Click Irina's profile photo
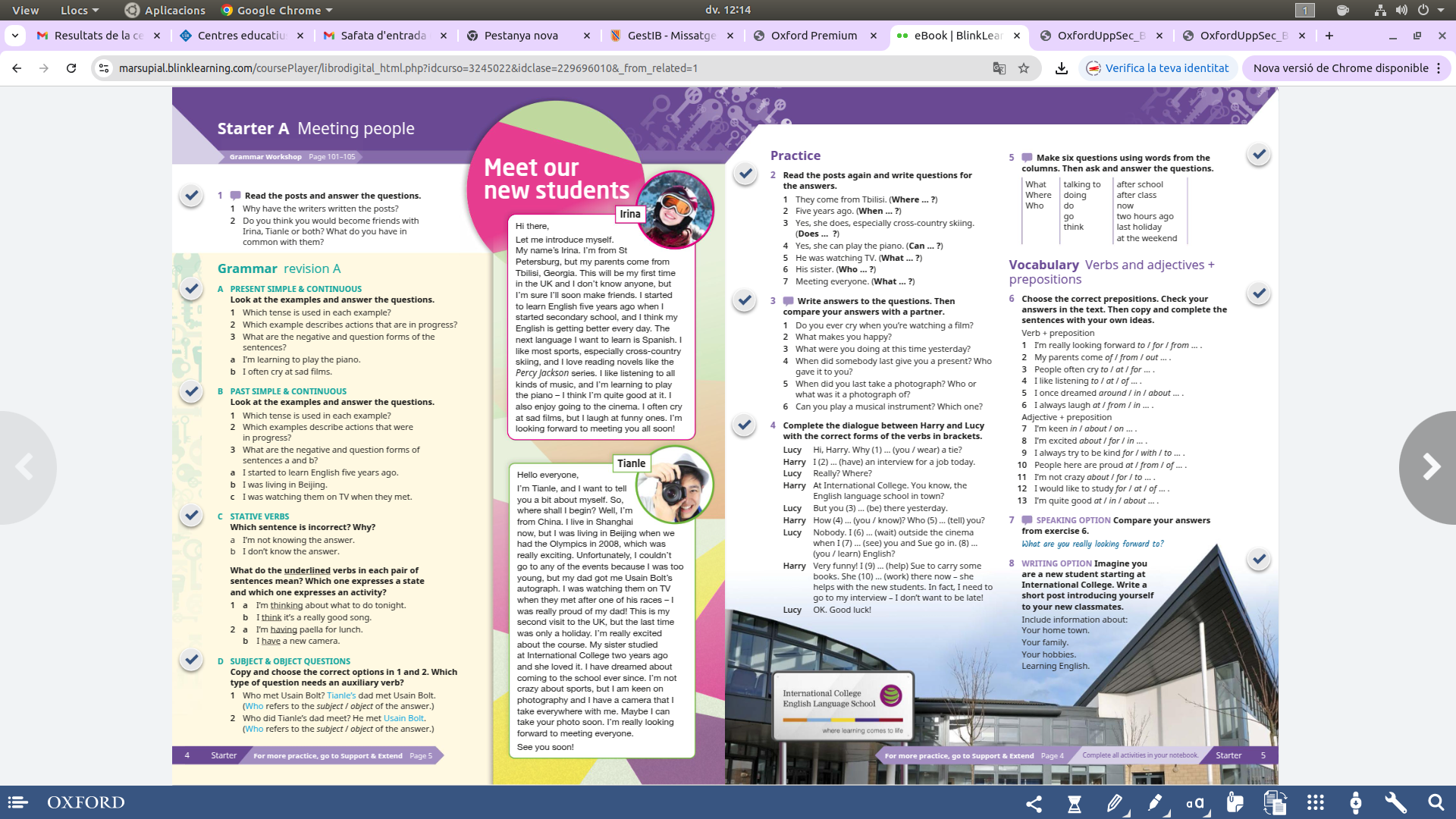This screenshot has height=819, width=1456. click(675, 209)
